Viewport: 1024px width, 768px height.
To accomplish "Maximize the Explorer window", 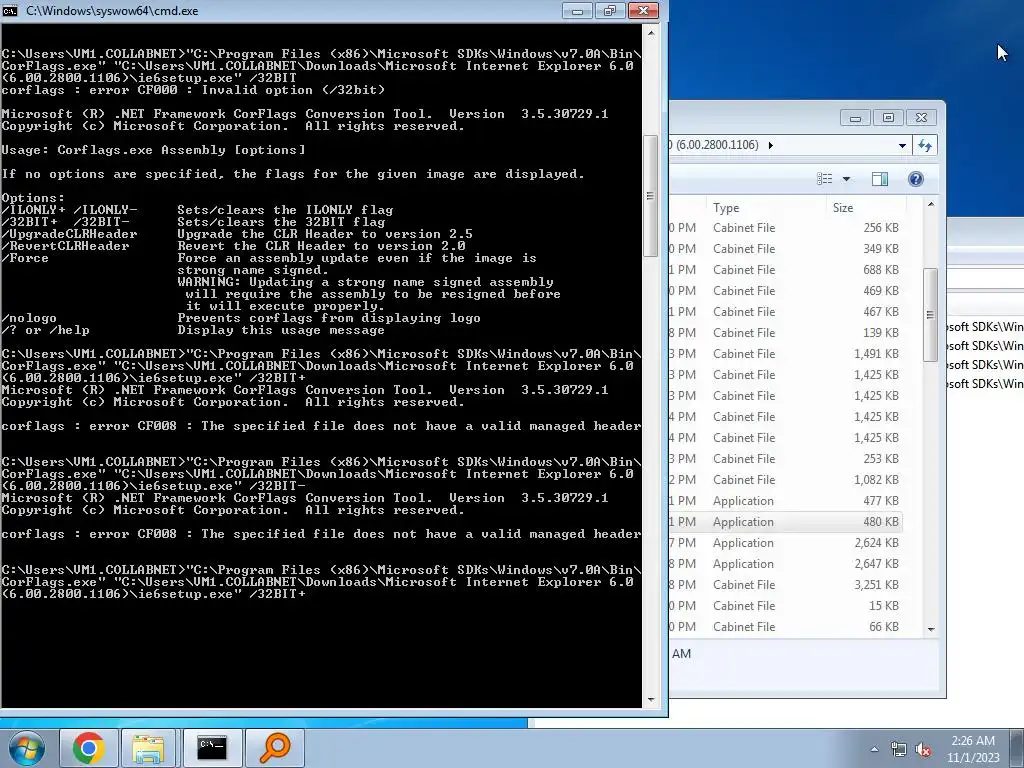I will click(888, 118).
